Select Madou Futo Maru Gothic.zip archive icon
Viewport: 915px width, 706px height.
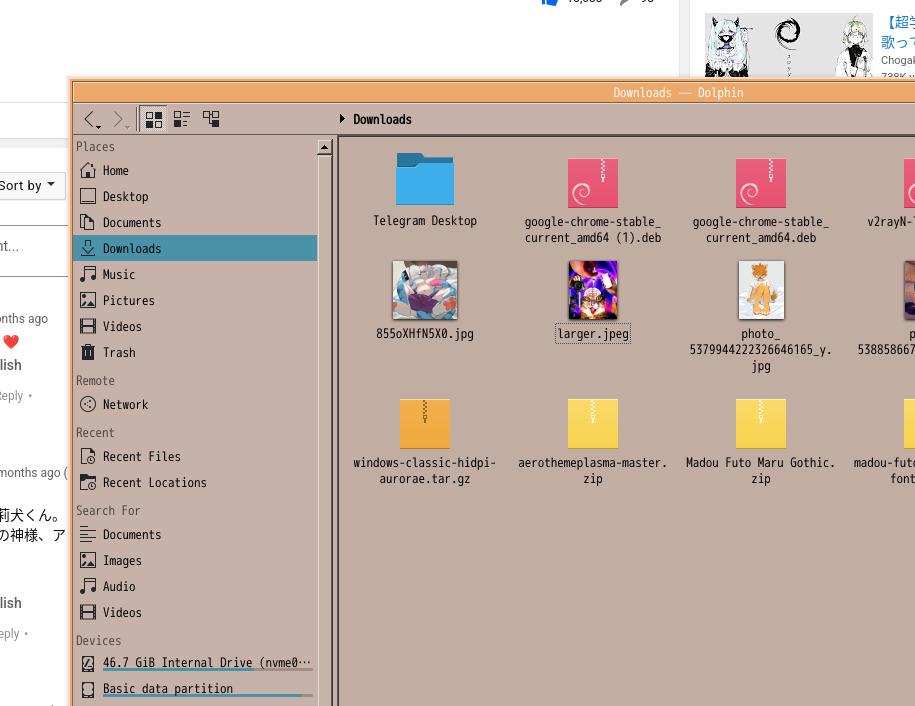761,424
